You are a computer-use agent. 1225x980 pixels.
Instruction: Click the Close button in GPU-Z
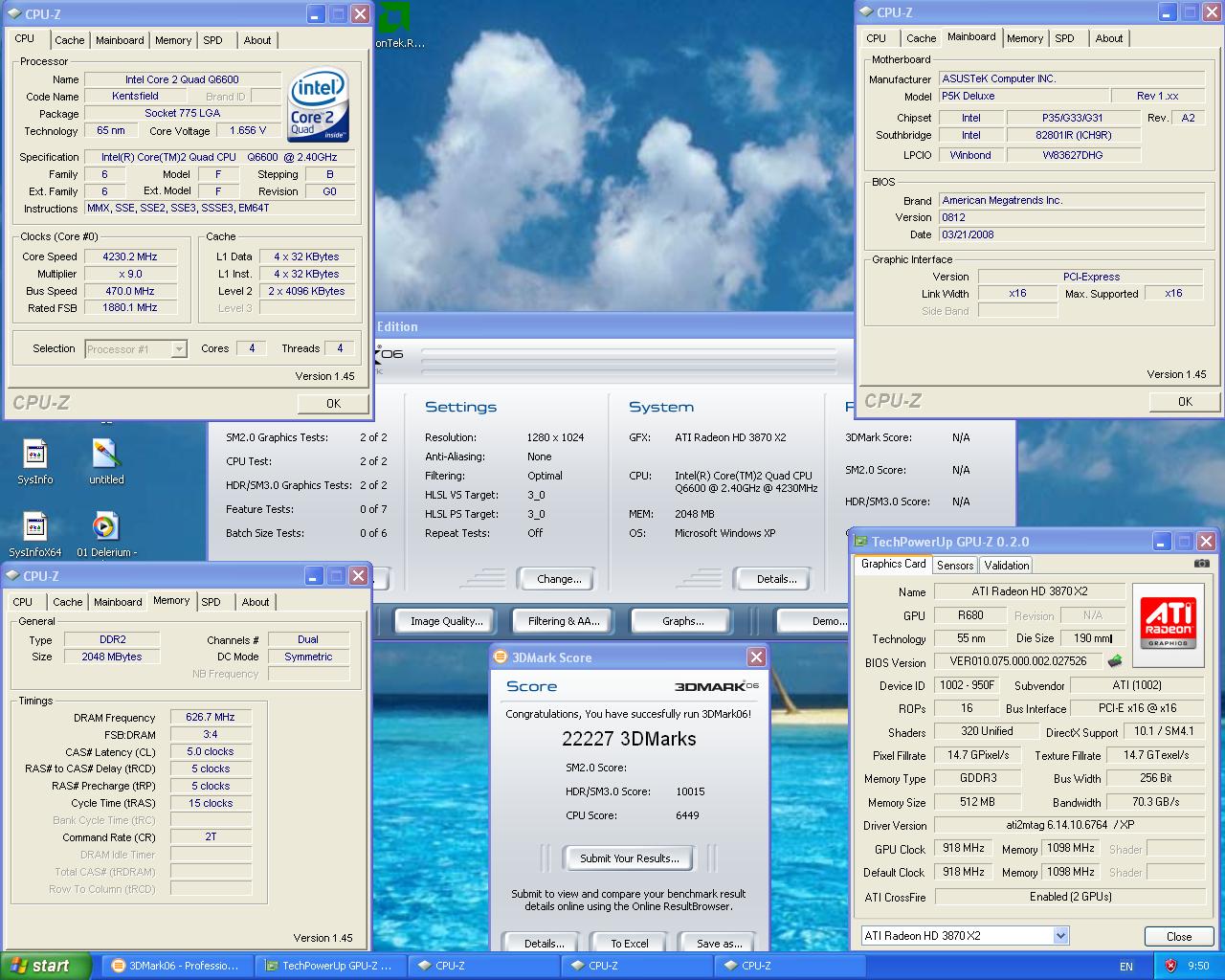click(x=1179, y=936)
